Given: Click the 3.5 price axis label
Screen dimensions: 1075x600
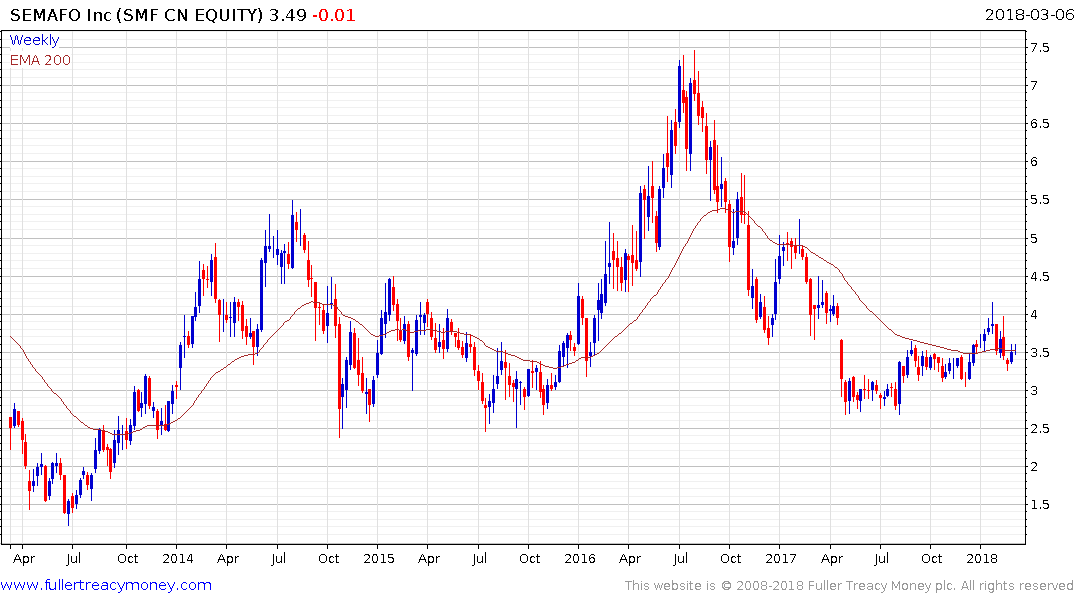Looking at the screenshot, I should (1039, 353).
